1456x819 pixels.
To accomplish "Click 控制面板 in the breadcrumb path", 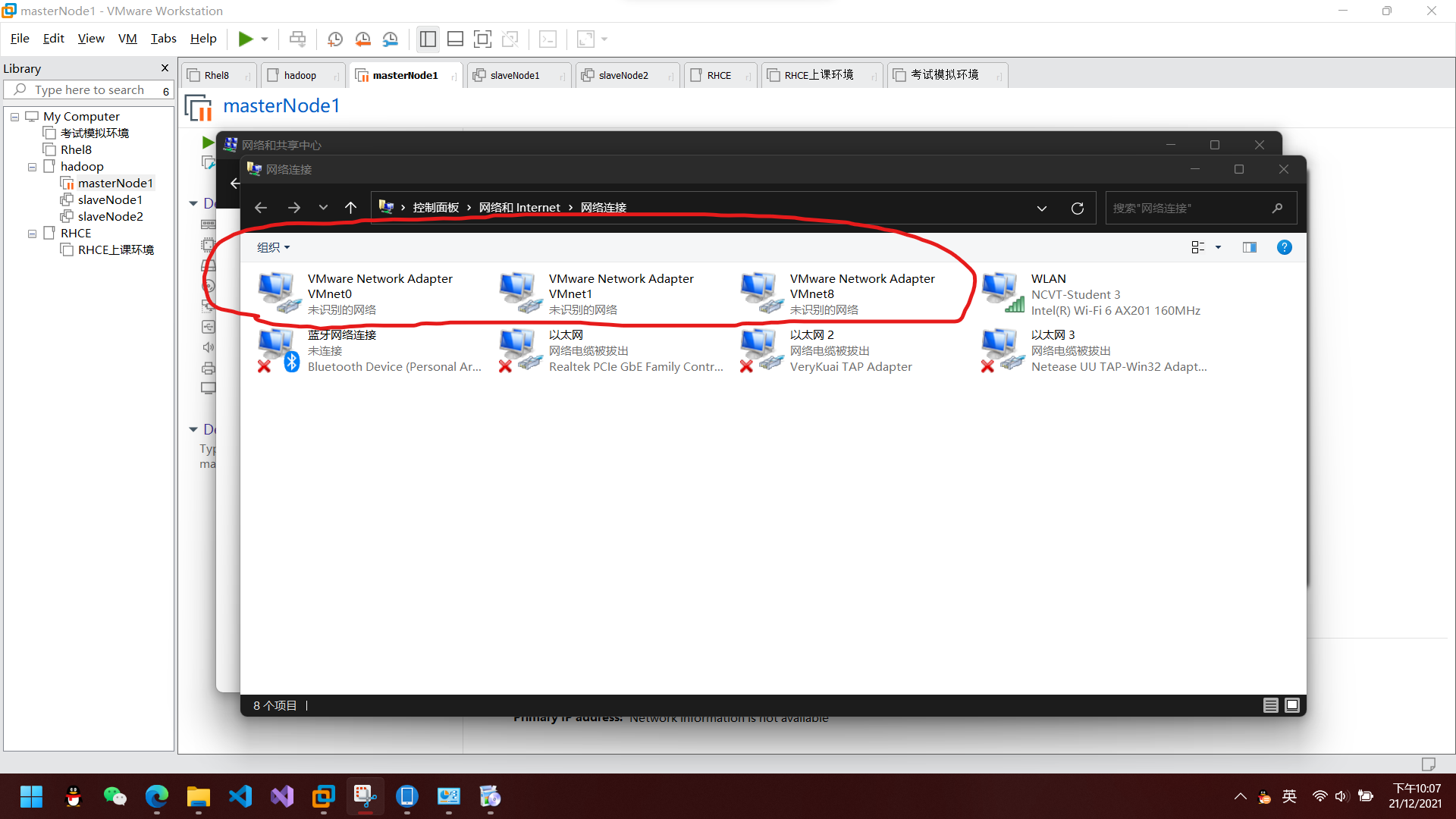I will coord(435,208).
